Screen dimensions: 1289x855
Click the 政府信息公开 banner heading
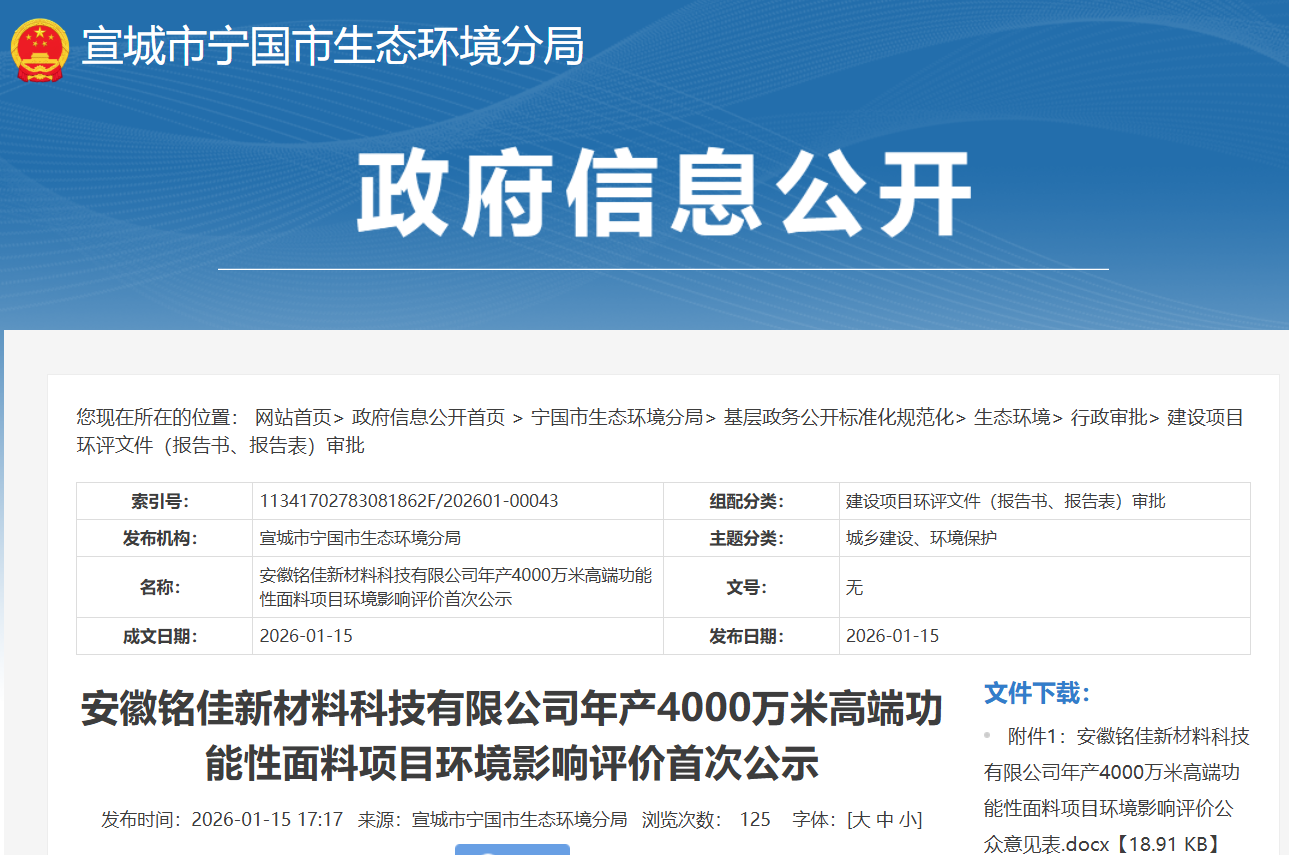coord(663,194)
